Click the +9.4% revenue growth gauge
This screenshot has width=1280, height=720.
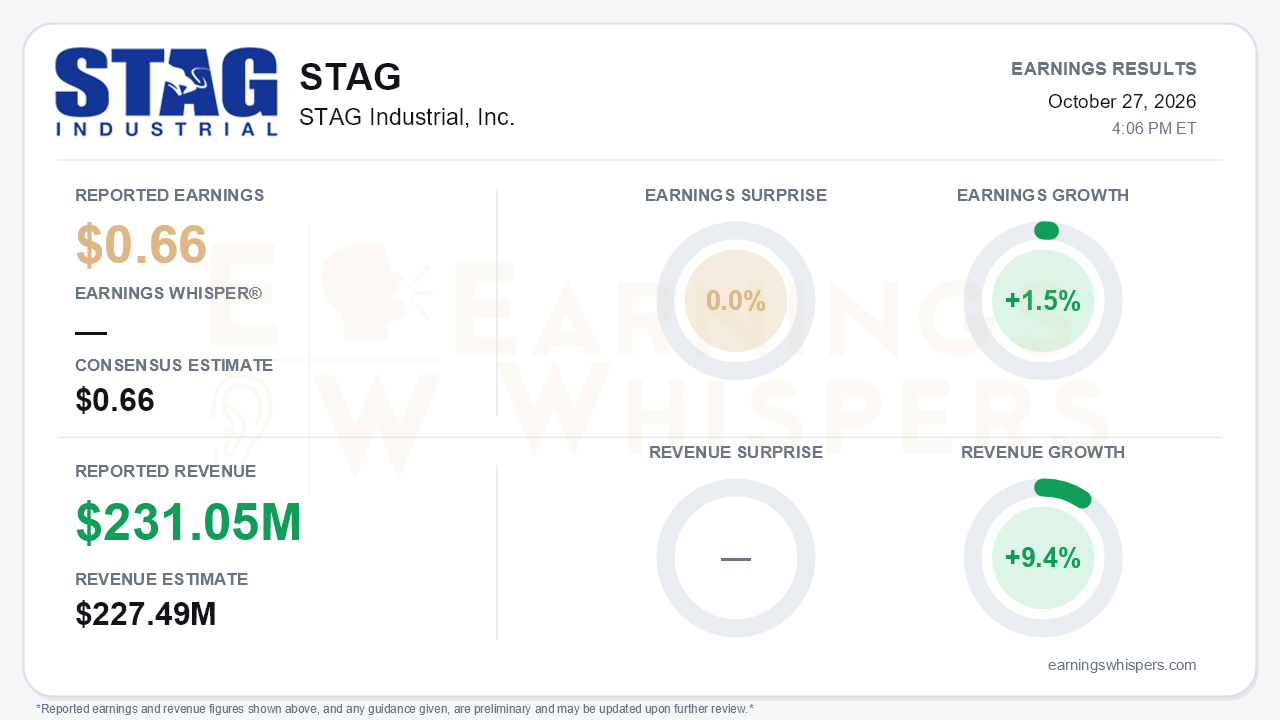tap(1043, 558)
